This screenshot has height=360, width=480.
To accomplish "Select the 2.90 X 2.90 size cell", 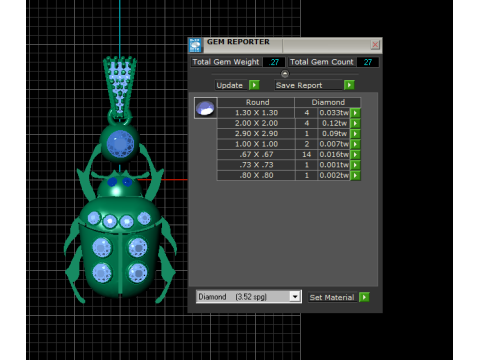I will (x=256, y=134).
